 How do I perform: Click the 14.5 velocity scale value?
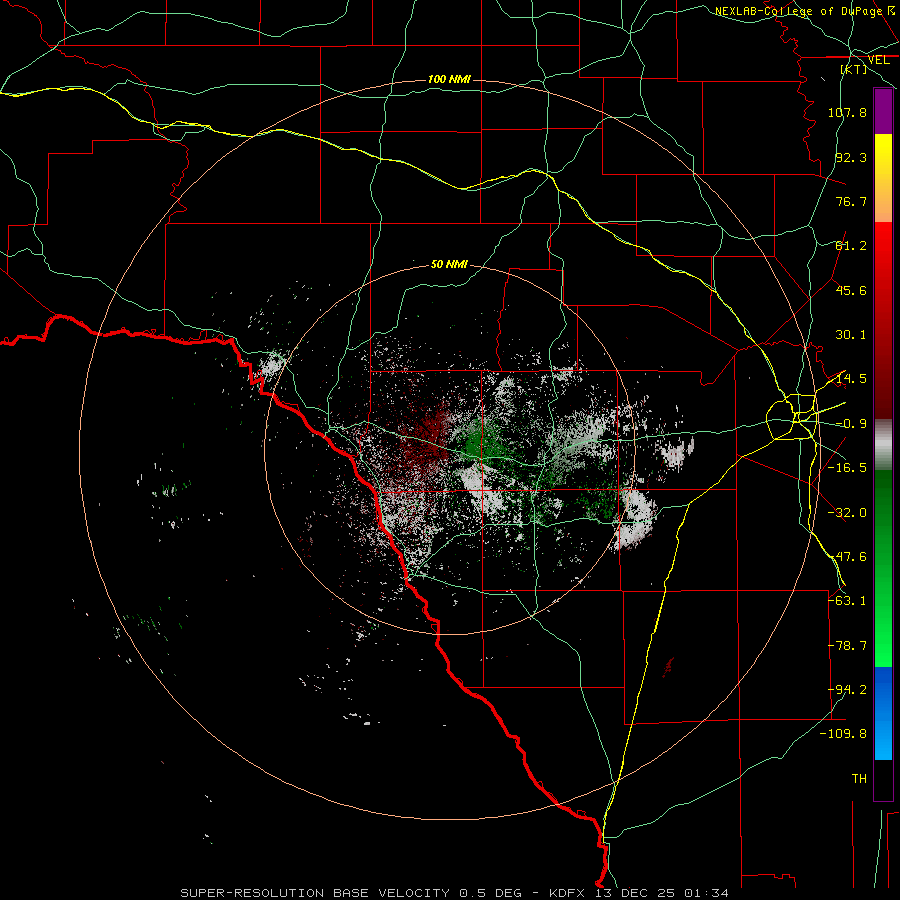(851, 379)
